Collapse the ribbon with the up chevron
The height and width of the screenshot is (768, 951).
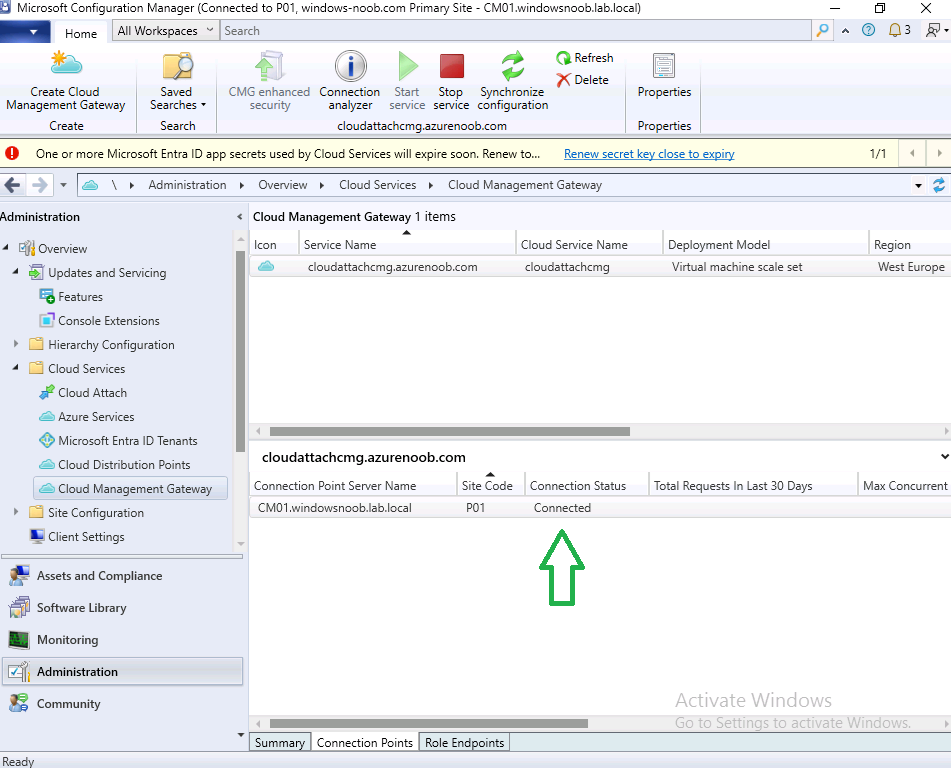click(845, 30)
